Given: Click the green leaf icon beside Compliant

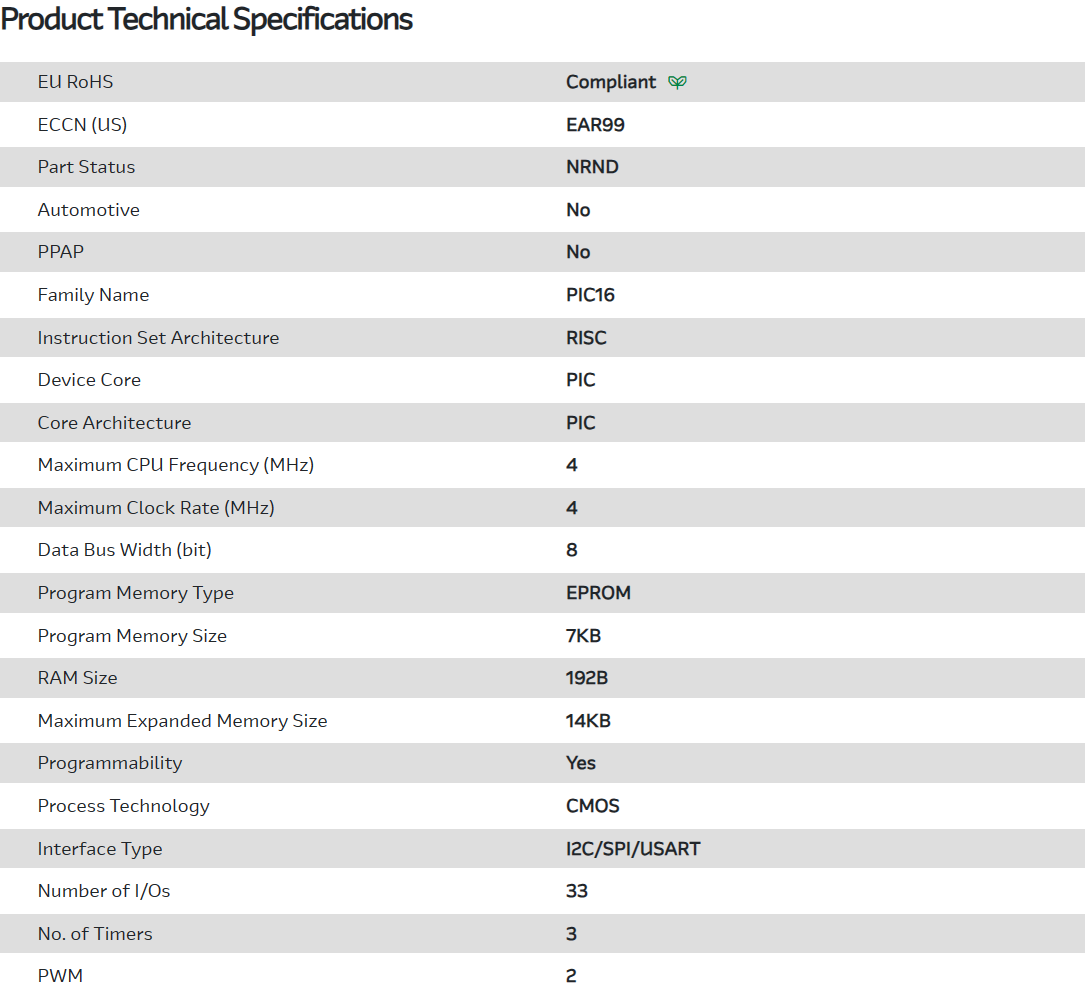Looking at the screenshot, I should 677,82.
